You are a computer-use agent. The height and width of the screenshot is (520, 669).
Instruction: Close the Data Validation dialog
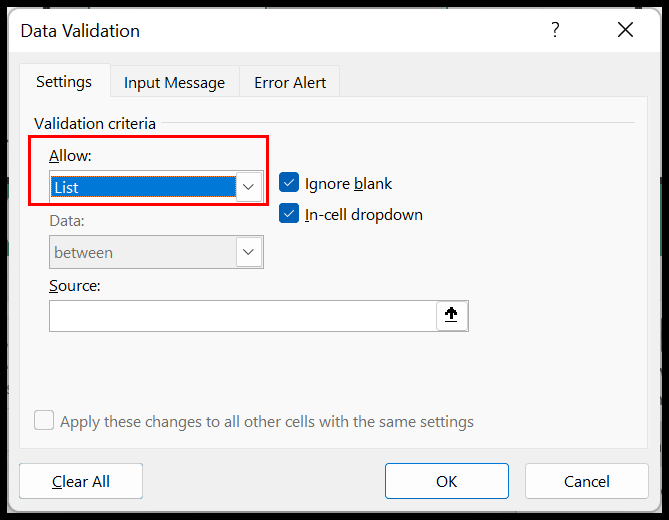[626, 30]
